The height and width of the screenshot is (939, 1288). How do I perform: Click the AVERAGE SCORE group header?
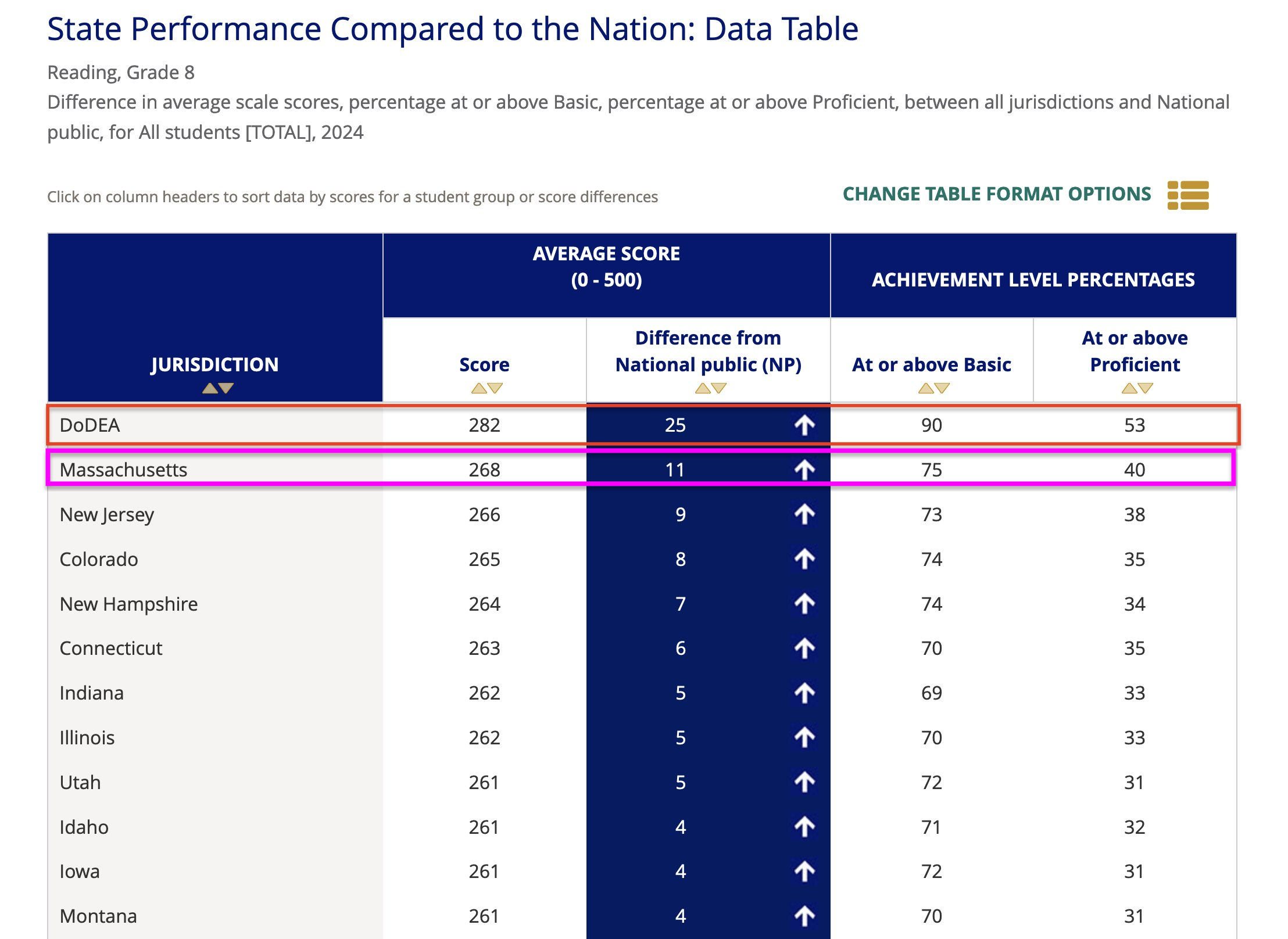point(606,267)
